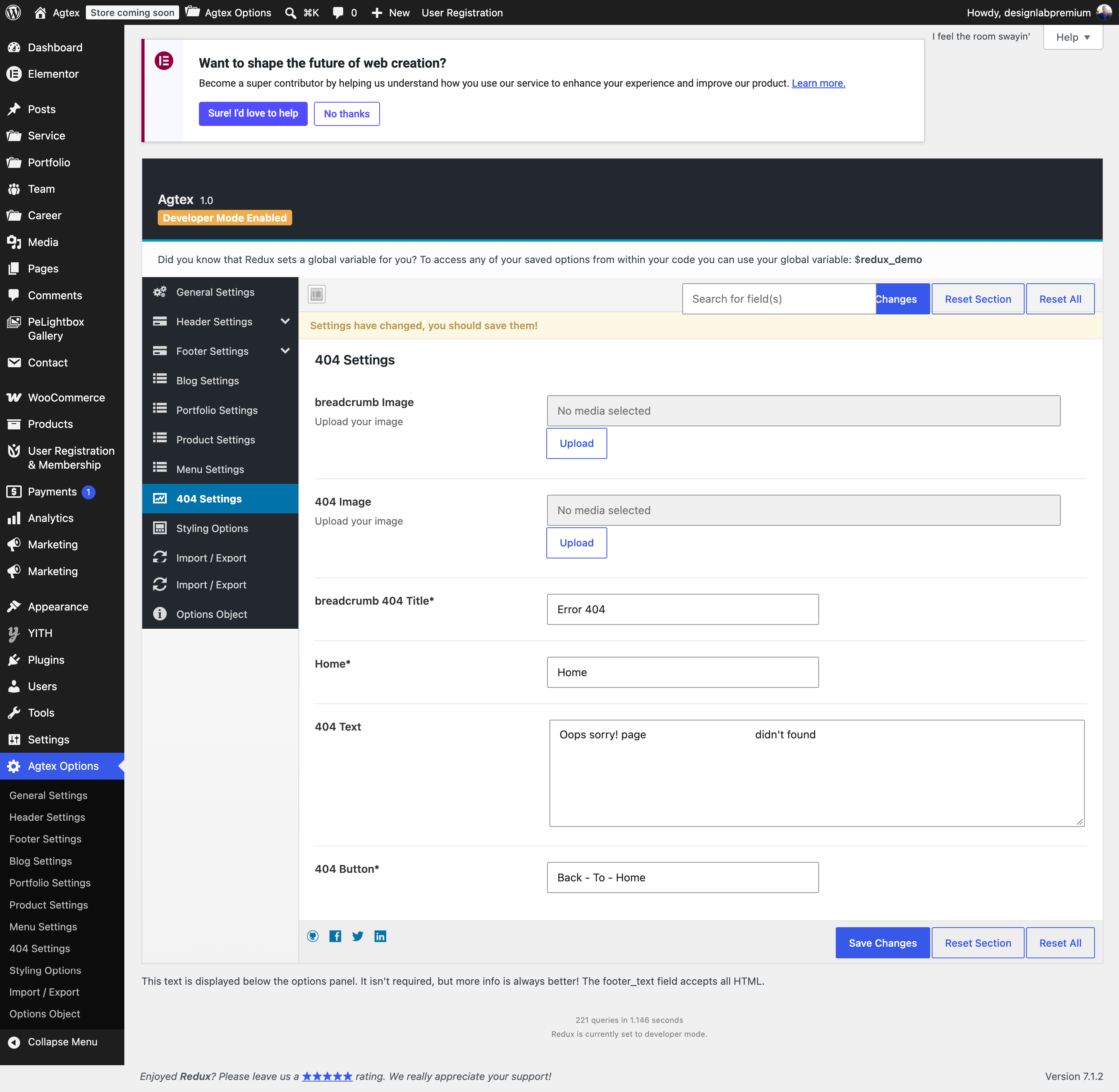Click the Store coming soon badge
The width and height of the screenshot is (1119, 1092).
coord(132,12)
